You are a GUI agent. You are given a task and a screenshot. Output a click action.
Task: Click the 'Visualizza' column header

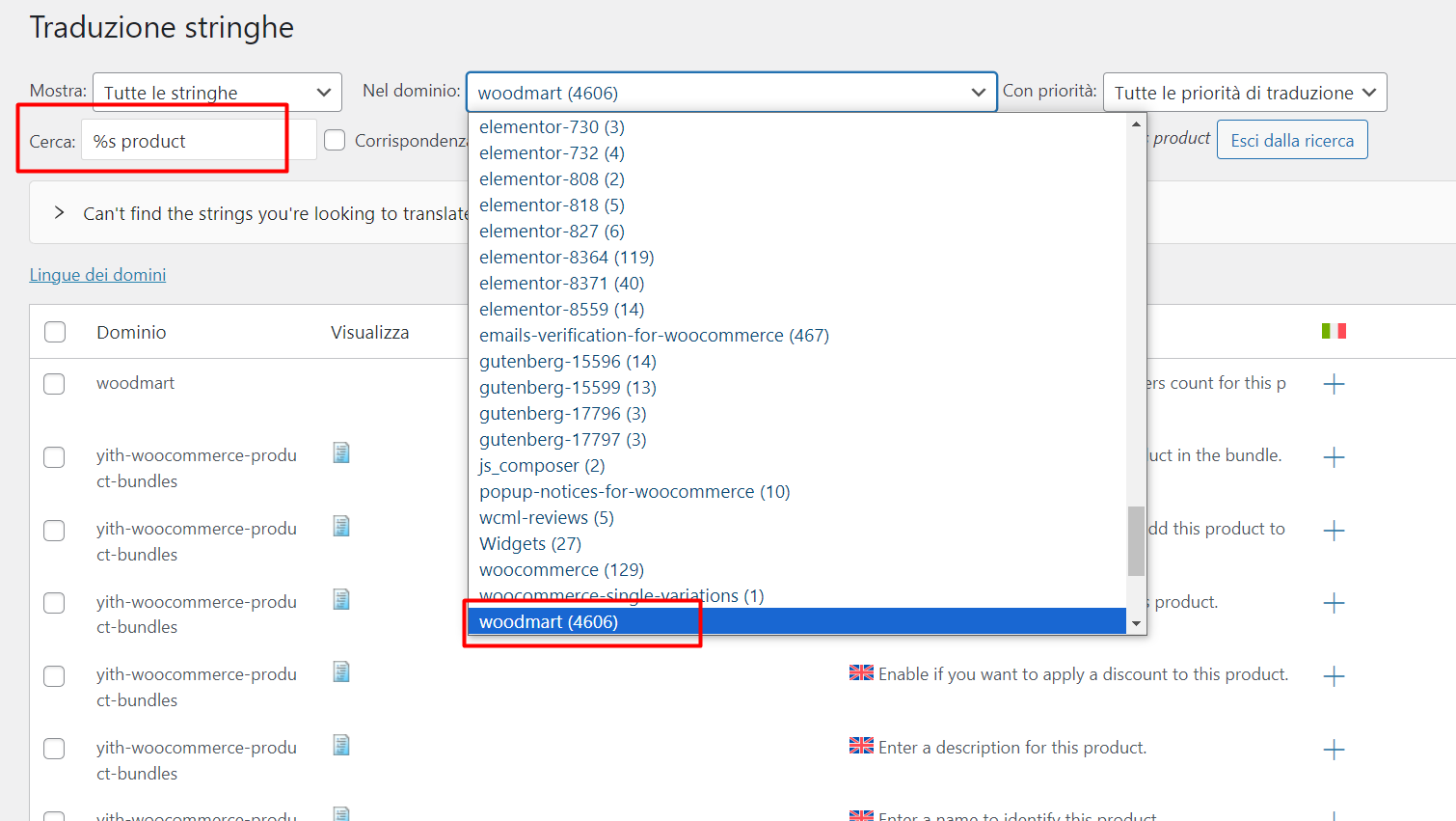(370, 332)
